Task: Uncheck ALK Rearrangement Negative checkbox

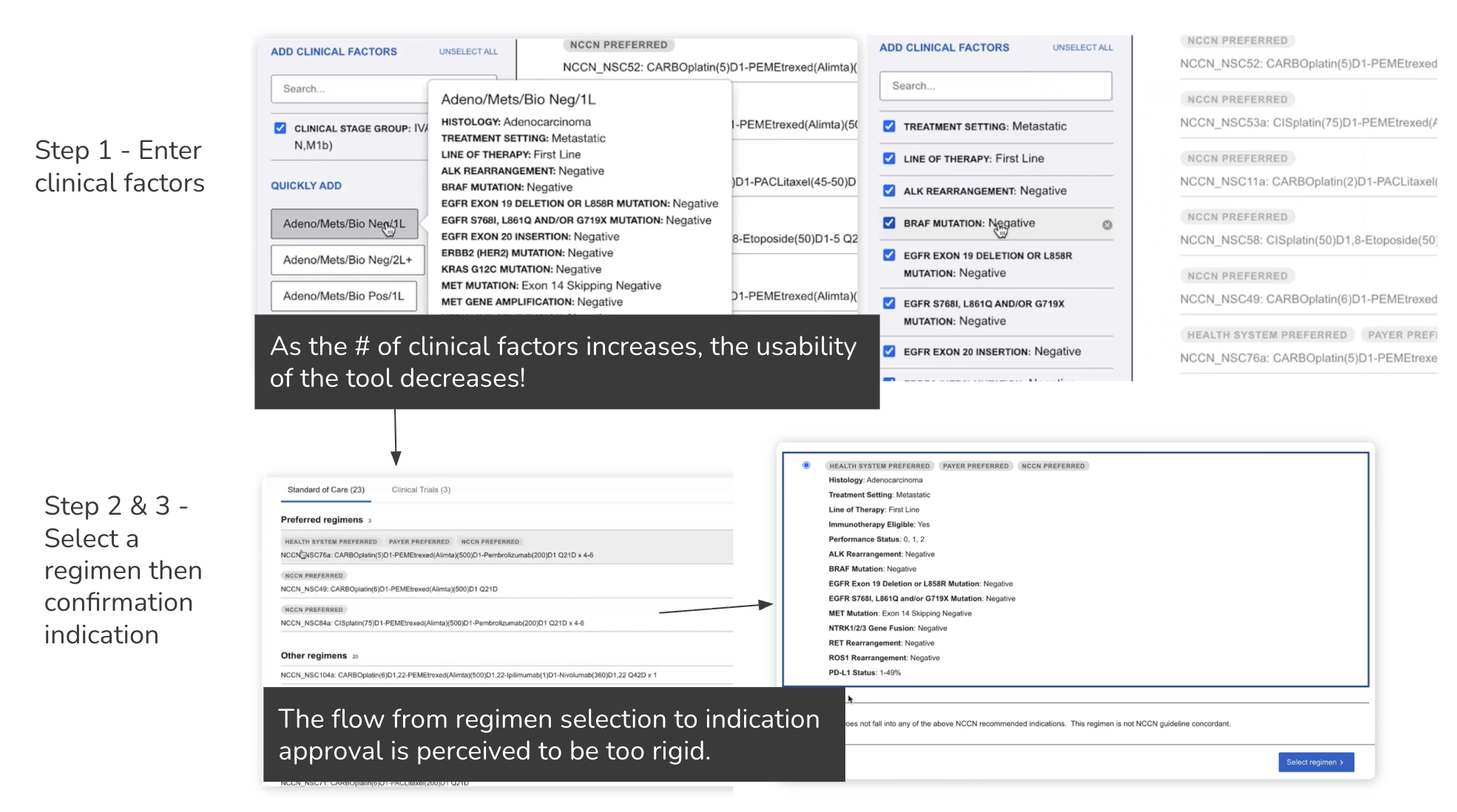Action: point(889,191)
